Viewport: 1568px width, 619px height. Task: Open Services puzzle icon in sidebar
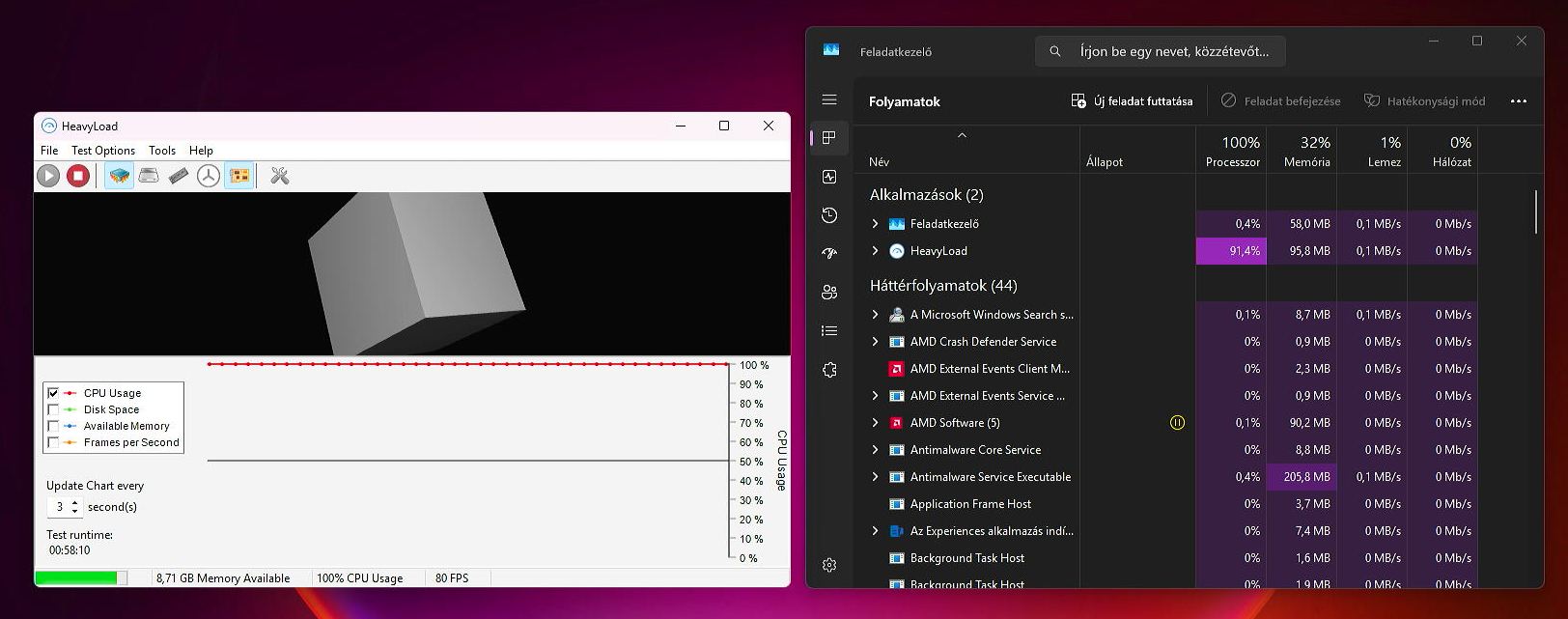click(x=829, y=370)
